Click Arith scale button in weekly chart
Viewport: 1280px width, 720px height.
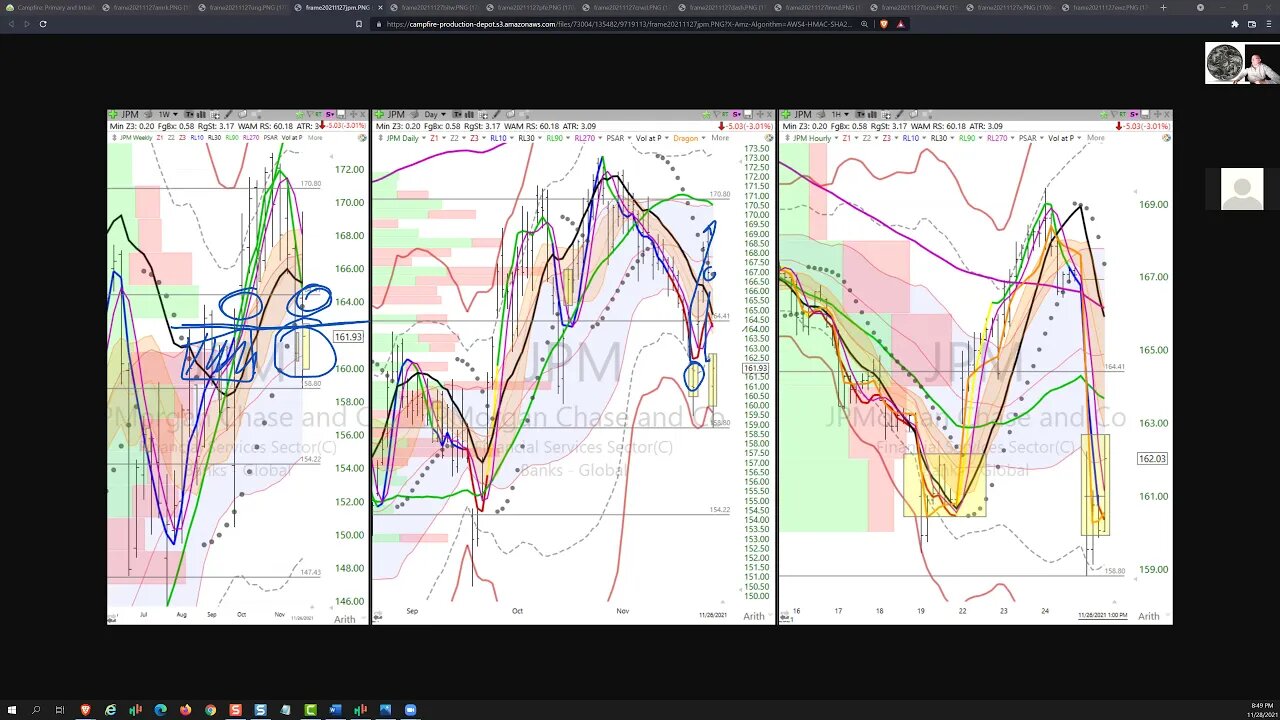point(344,620)
